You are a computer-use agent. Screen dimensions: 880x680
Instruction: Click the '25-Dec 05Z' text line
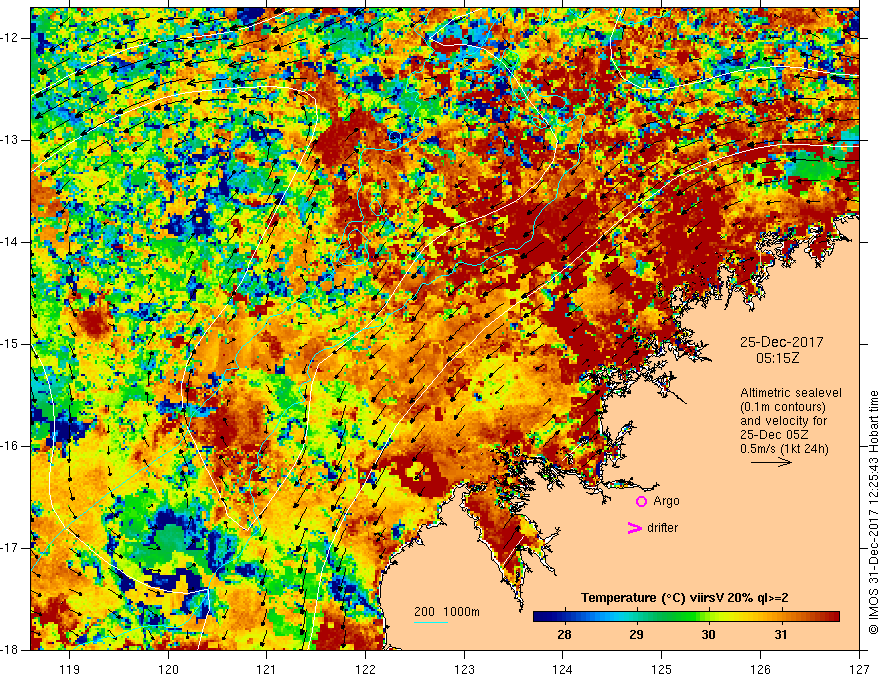(776, 435)
